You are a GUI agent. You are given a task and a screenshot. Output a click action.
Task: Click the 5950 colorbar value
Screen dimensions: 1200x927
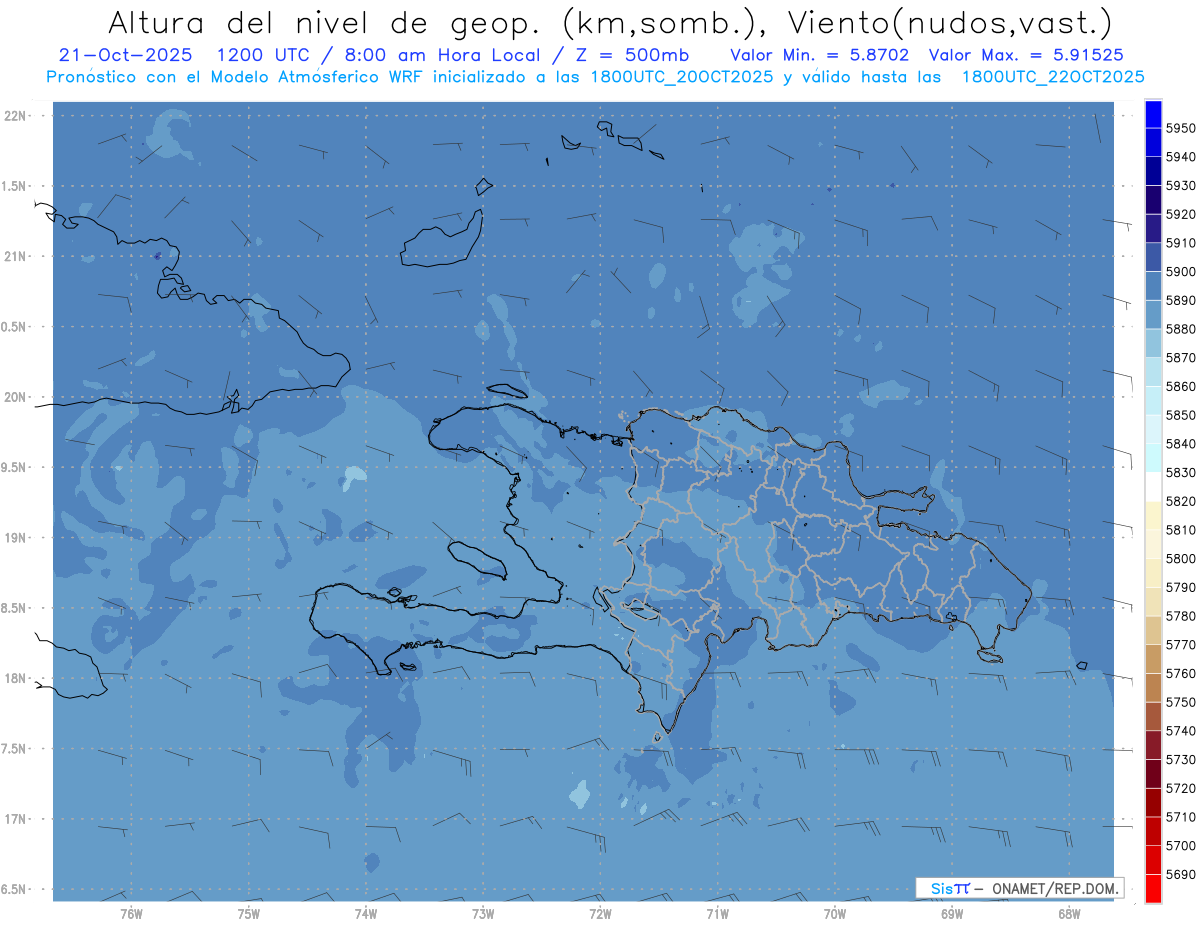click(x=1181, y=128)
